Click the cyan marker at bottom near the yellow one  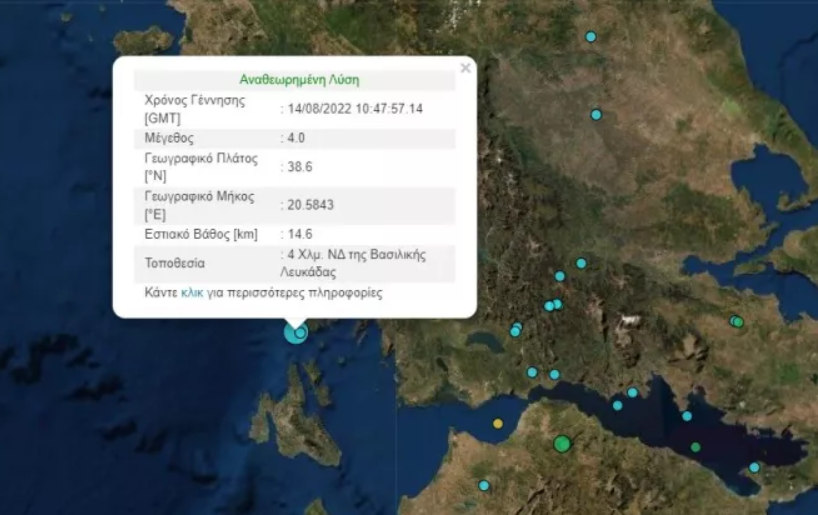coord(484,486)
